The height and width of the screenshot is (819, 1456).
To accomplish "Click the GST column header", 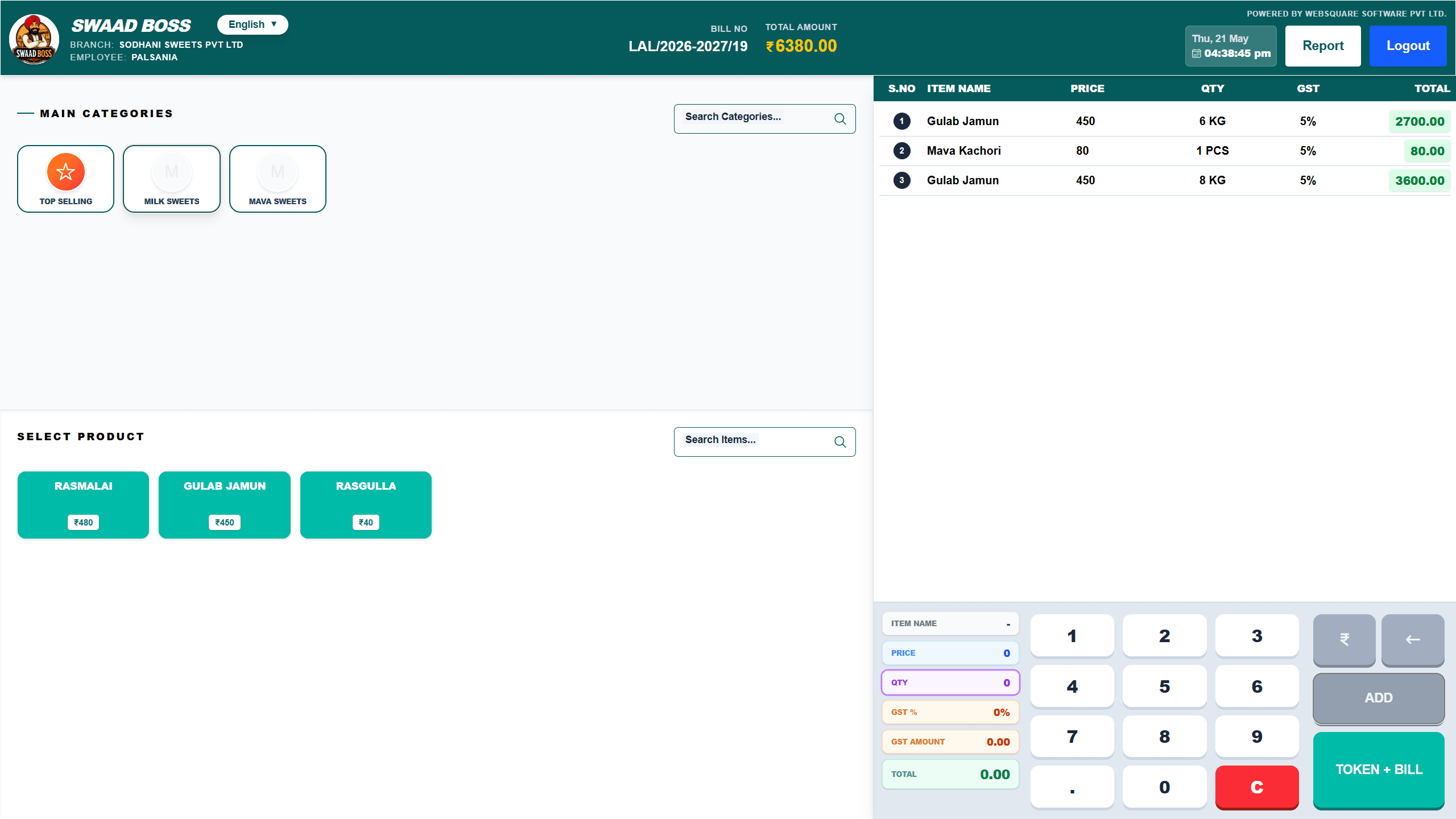I will (x=1308, y=89).
